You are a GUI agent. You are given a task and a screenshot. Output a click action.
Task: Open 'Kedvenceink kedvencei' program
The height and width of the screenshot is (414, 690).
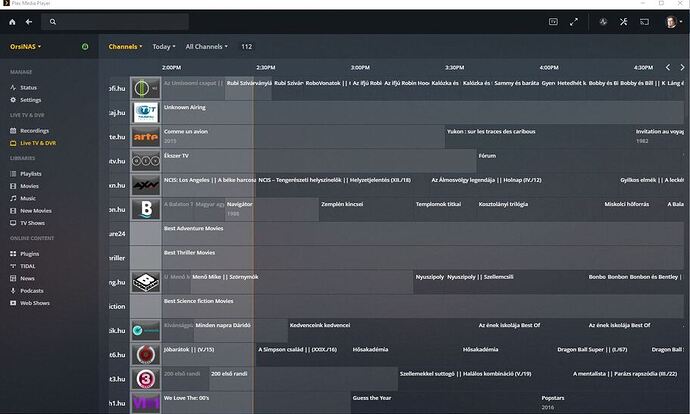tap(382, 330)
